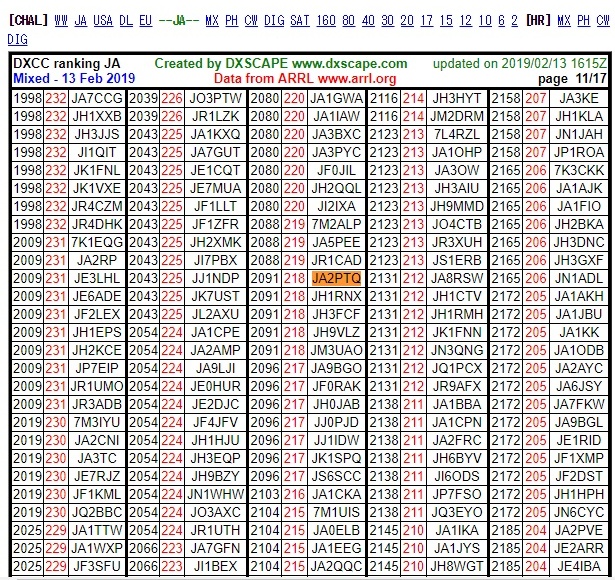
Task: Open the PH link before the SAT link
Action: 231,20
